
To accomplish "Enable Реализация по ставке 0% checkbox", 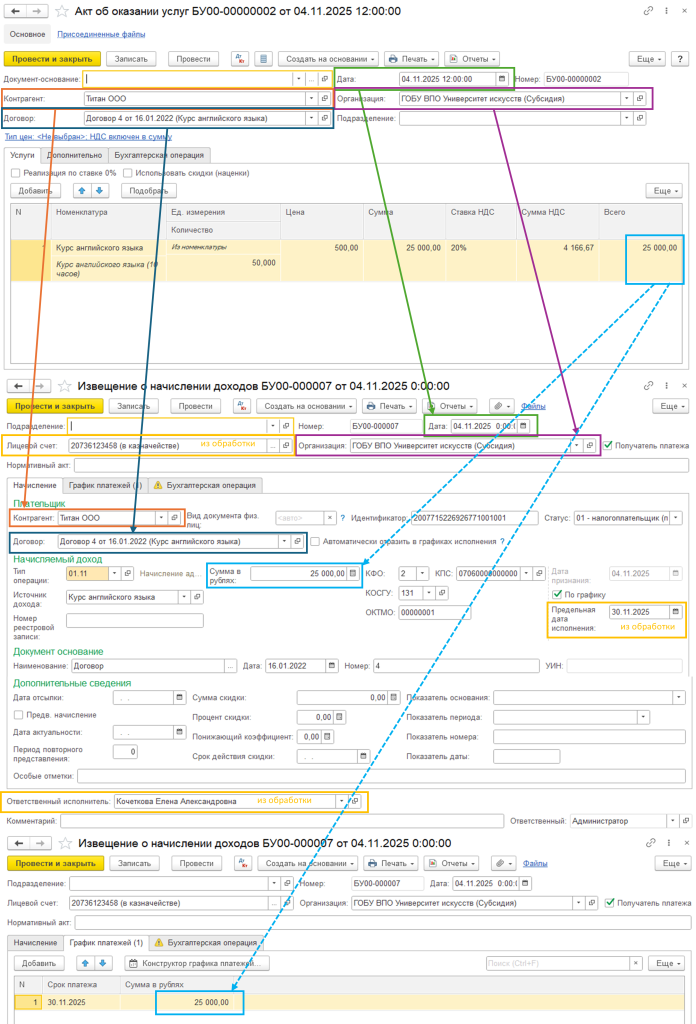I will coord(16,173).
